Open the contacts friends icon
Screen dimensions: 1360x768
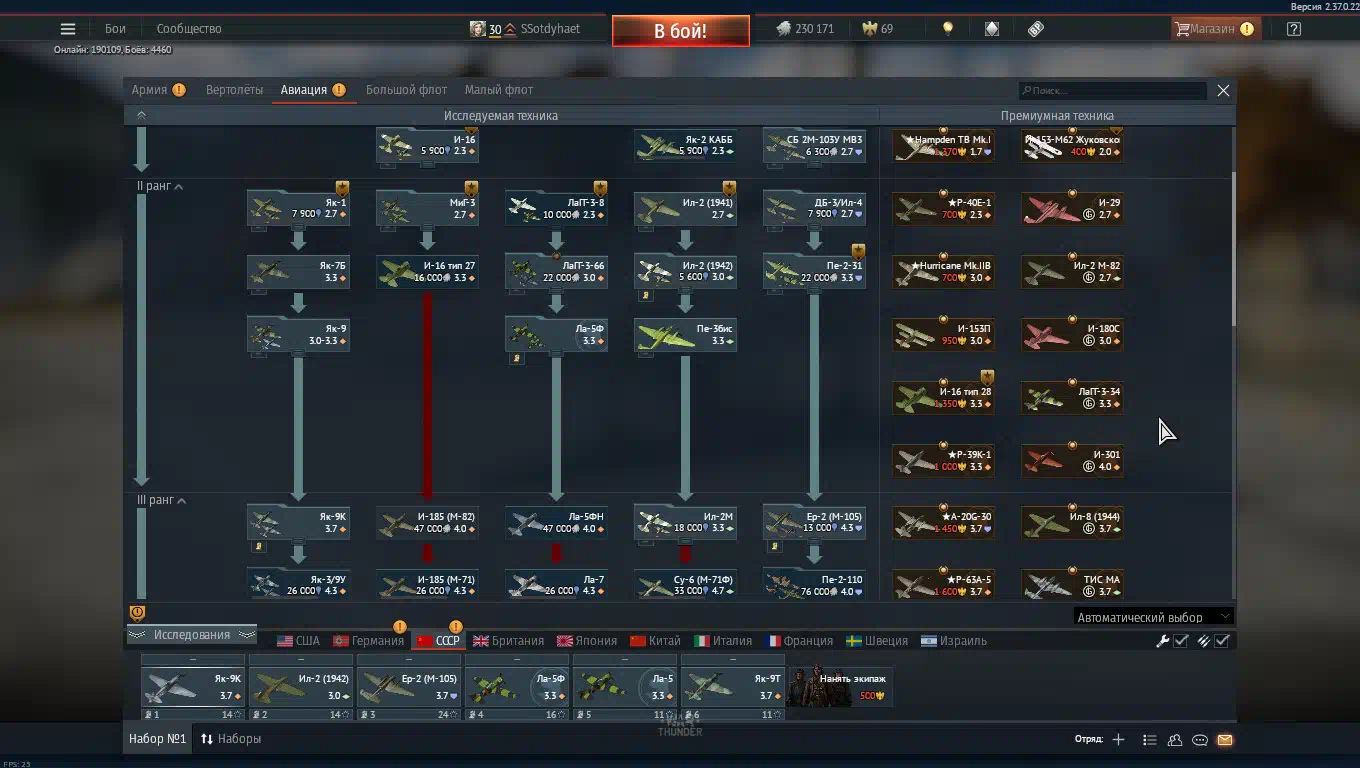tap(1175, 740)
